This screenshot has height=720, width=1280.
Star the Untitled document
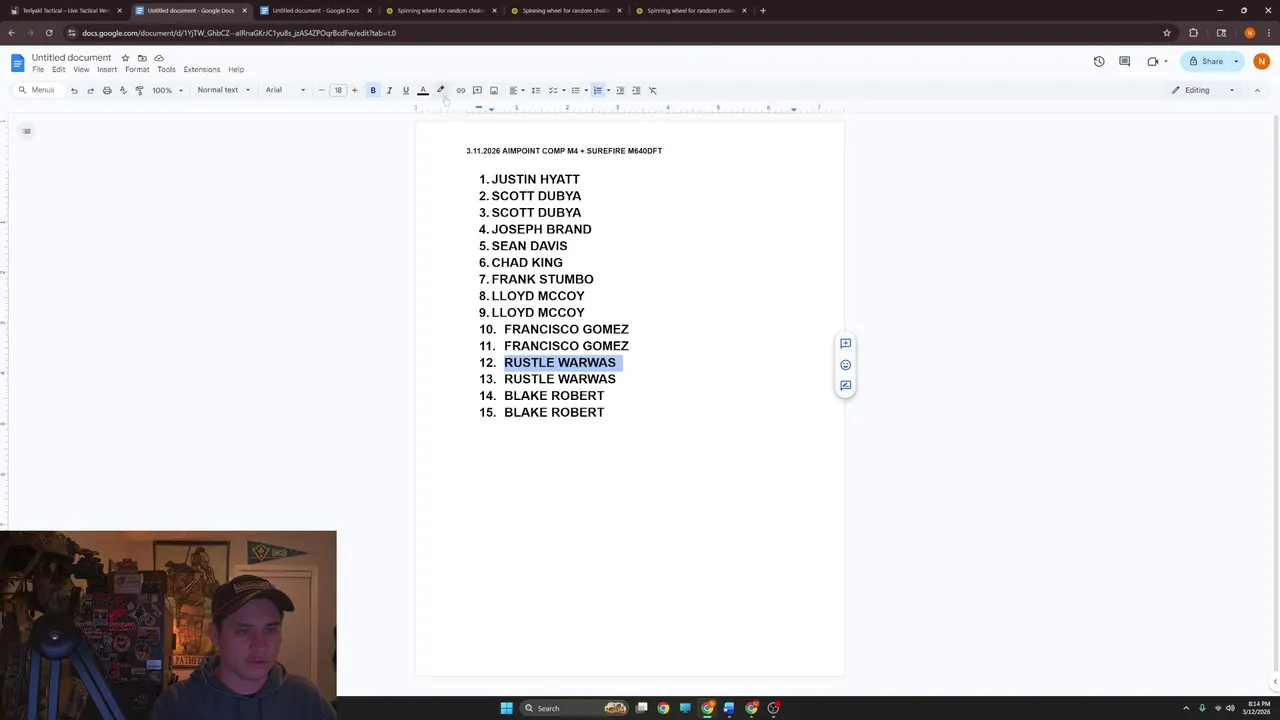pos(125,58)
